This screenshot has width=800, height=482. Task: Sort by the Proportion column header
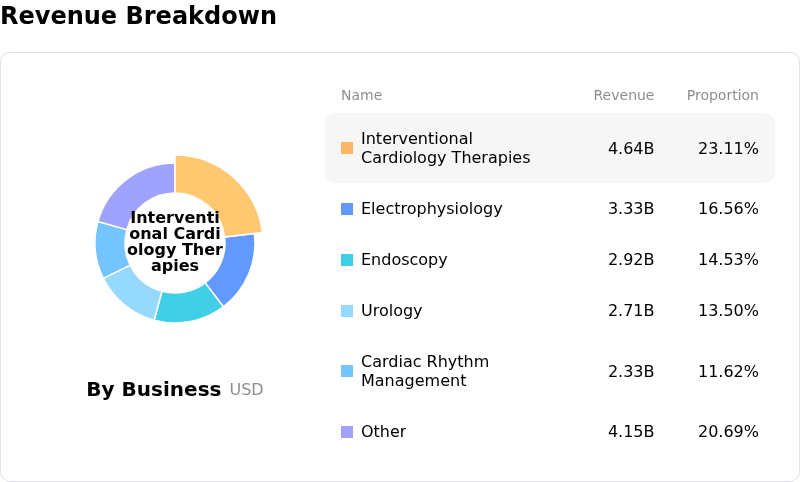click(x=722, y=96)
